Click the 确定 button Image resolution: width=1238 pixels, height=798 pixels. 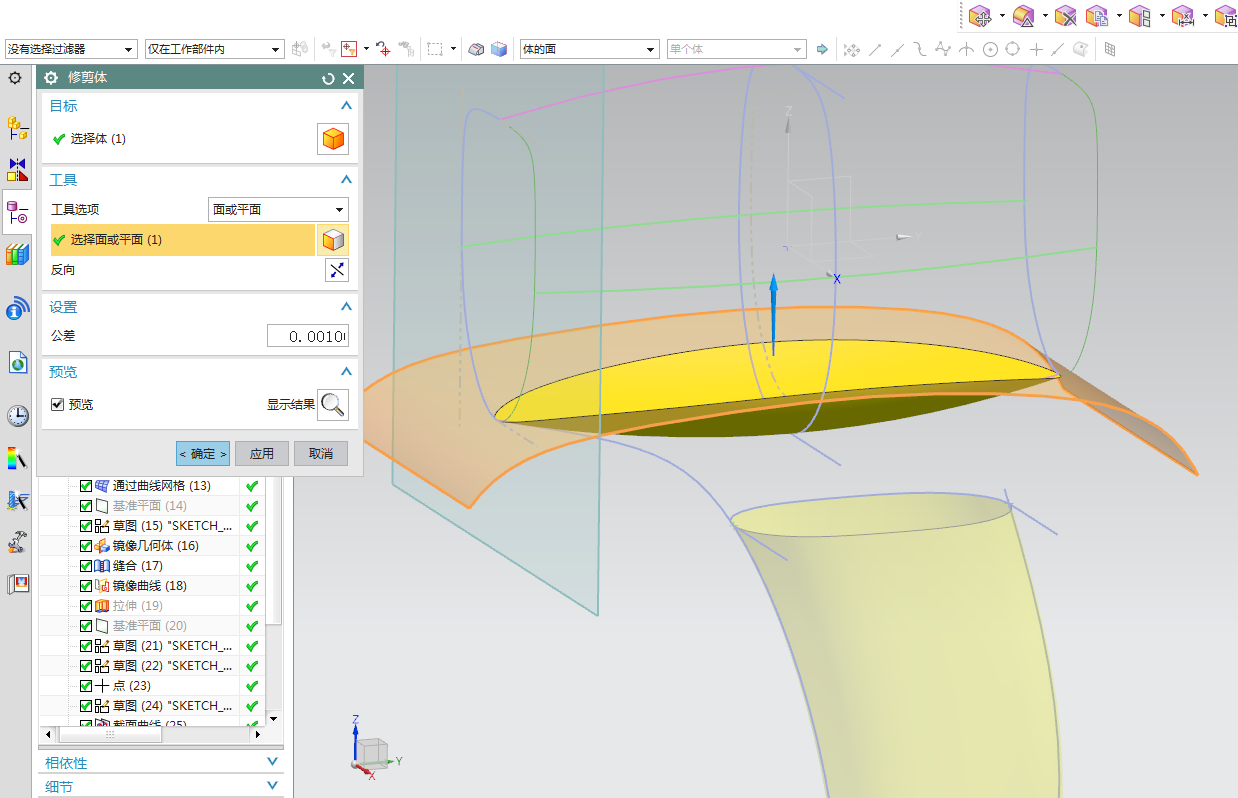[x=203, y=453]
